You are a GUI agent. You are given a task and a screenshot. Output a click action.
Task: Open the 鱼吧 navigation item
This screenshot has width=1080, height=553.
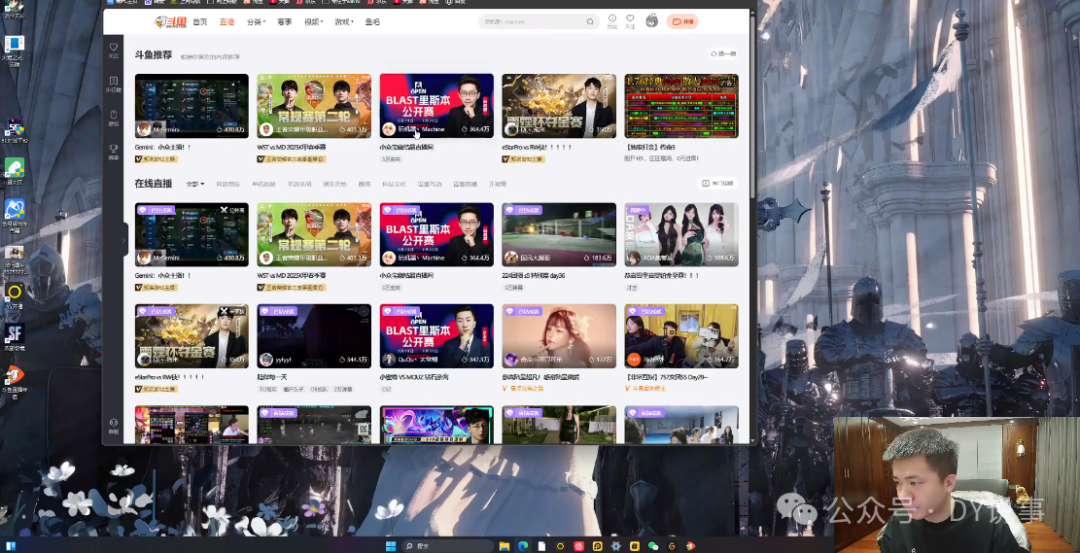click(x=373, y=22)
